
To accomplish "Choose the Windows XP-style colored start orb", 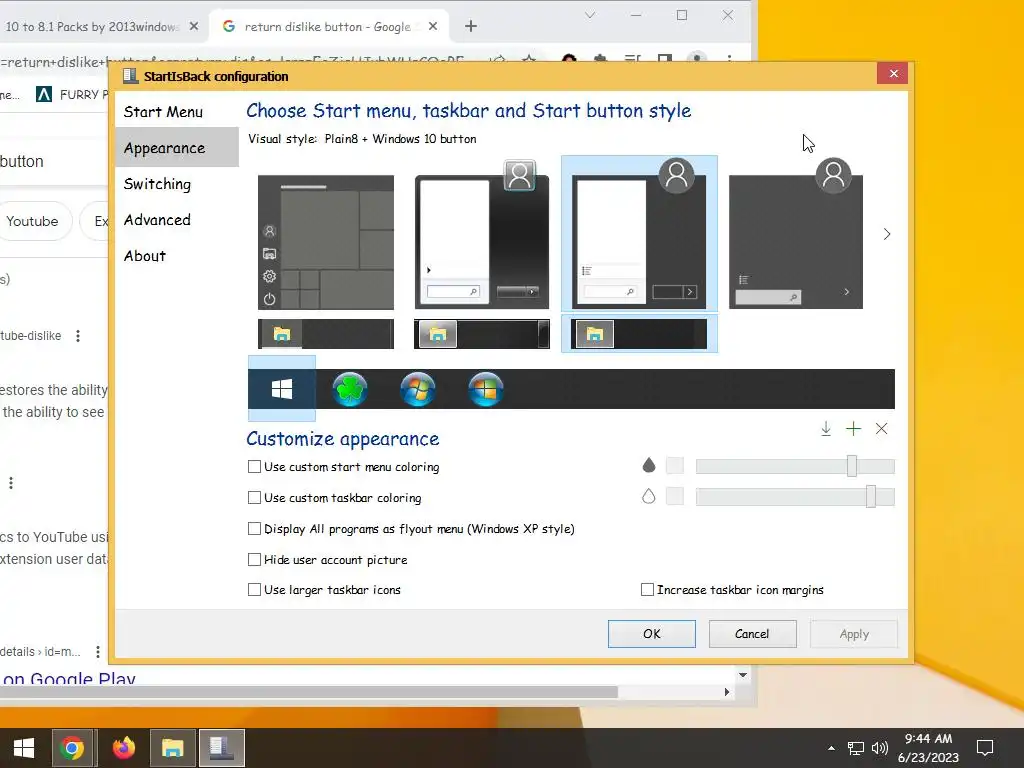I will [486, 389].
